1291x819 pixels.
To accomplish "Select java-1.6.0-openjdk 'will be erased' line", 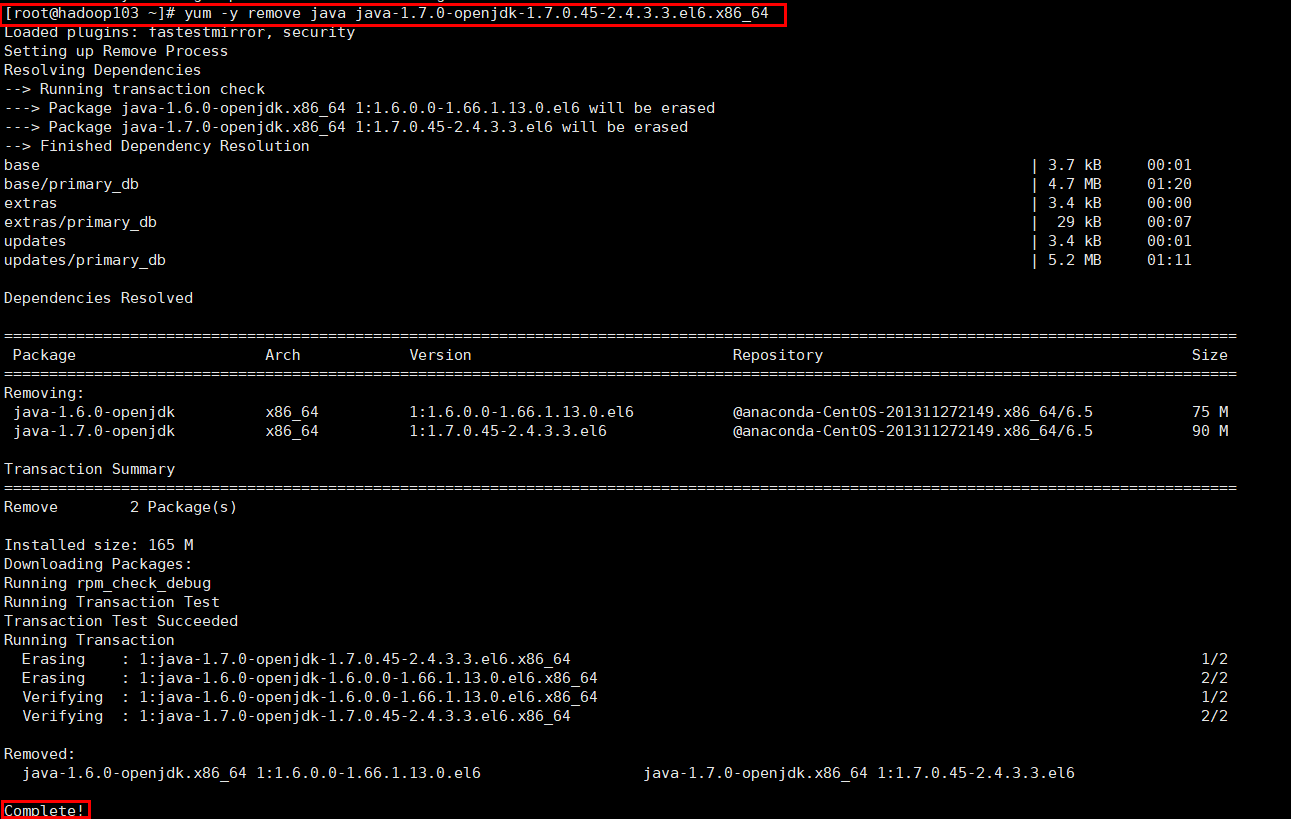I will 360,108.
